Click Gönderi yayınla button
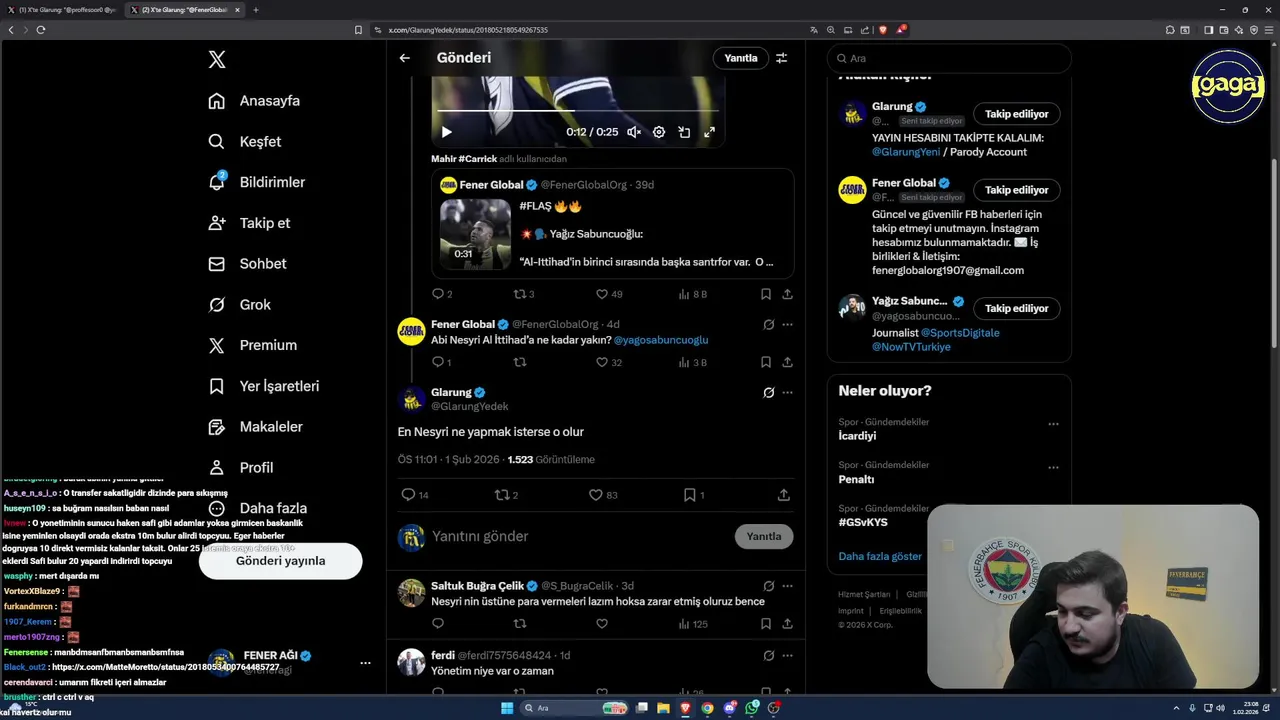1280x720 pixels. (280, 561)
